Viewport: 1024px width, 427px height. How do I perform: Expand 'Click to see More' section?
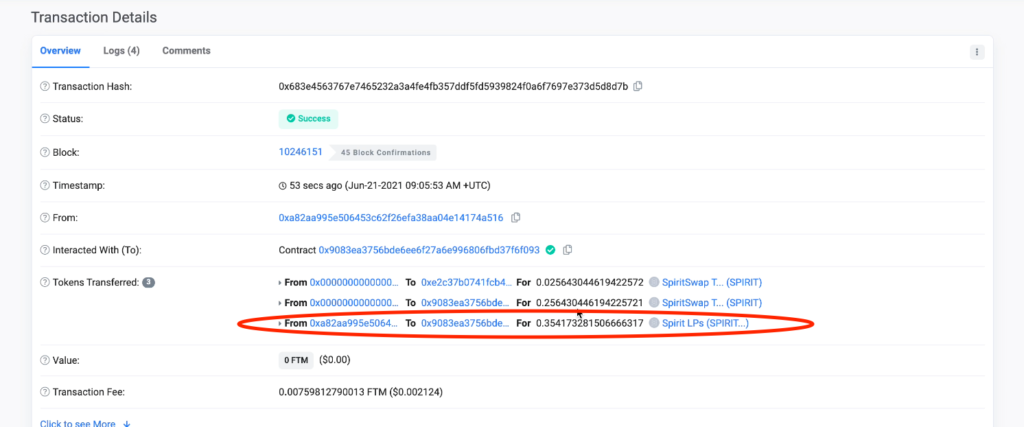click(x=85, y=423)
